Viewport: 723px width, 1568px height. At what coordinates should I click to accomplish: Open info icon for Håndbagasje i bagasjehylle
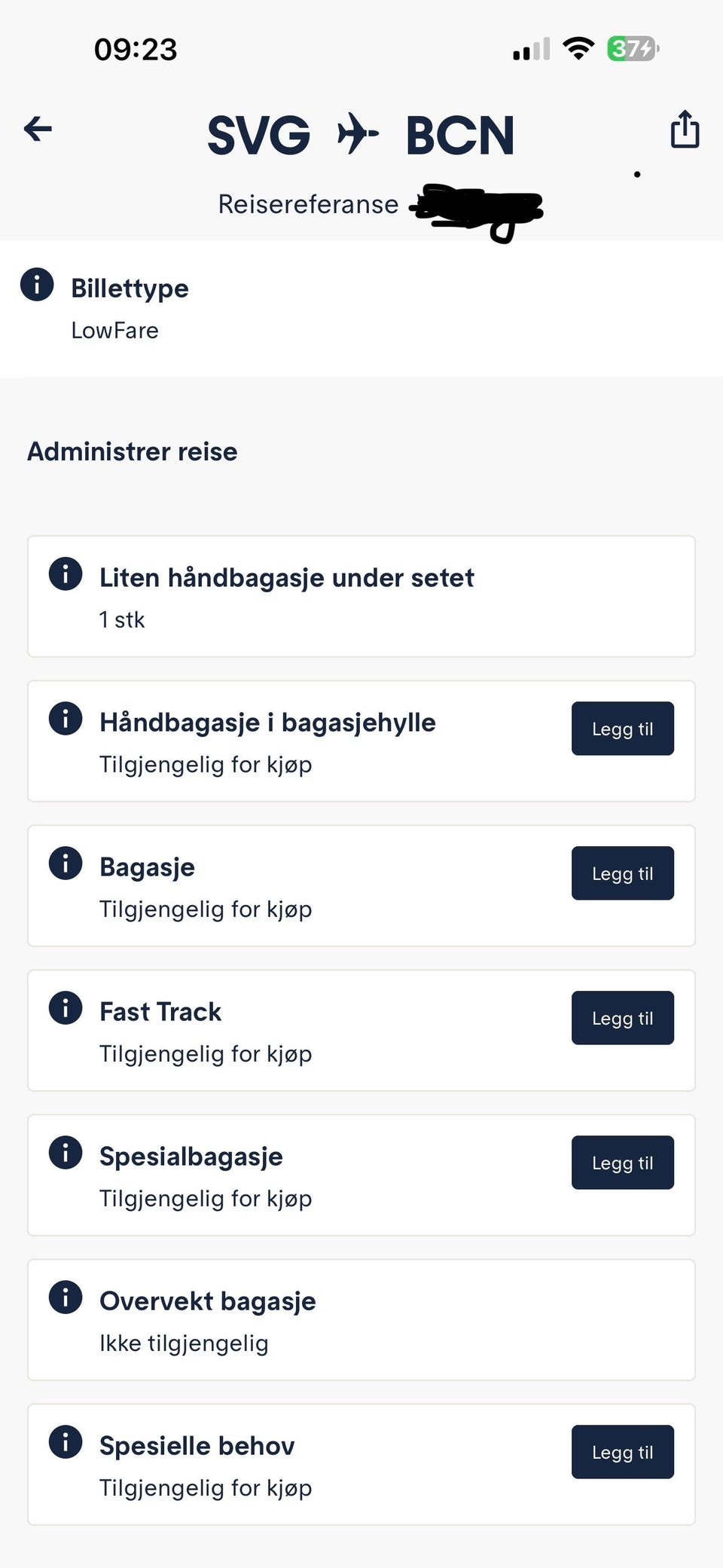pyautogui.click(x=66, y=719)
